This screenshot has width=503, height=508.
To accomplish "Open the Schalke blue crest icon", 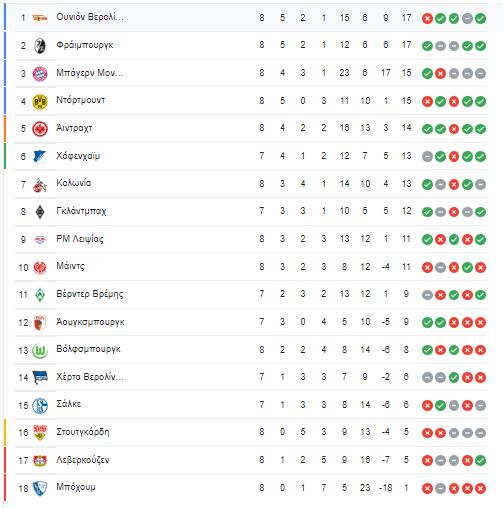I will (40, 406).
